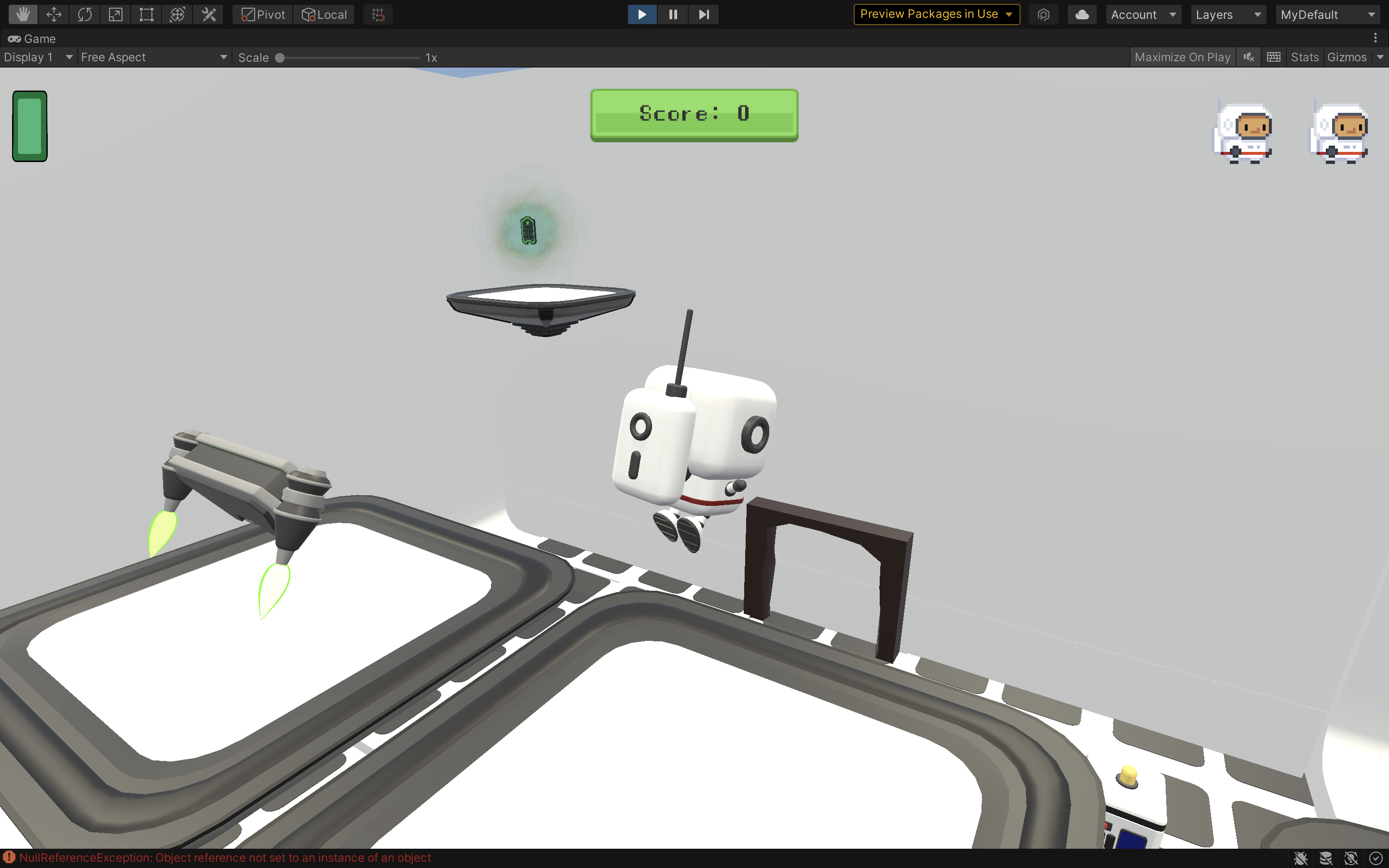Open available custom editor tools
The image size is (1389, 868).
point(208,14)
